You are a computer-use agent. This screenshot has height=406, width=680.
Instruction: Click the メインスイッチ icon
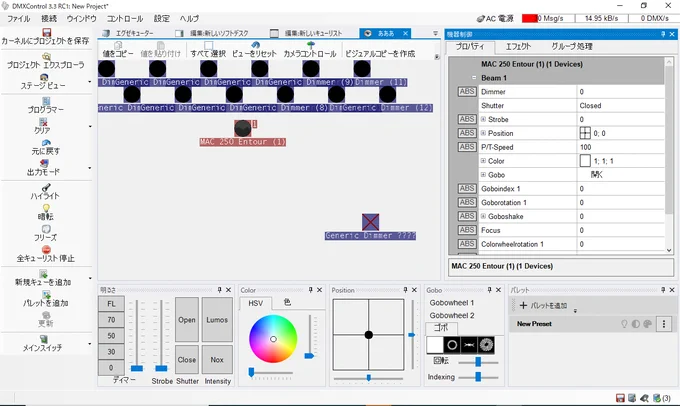[43, 339]
